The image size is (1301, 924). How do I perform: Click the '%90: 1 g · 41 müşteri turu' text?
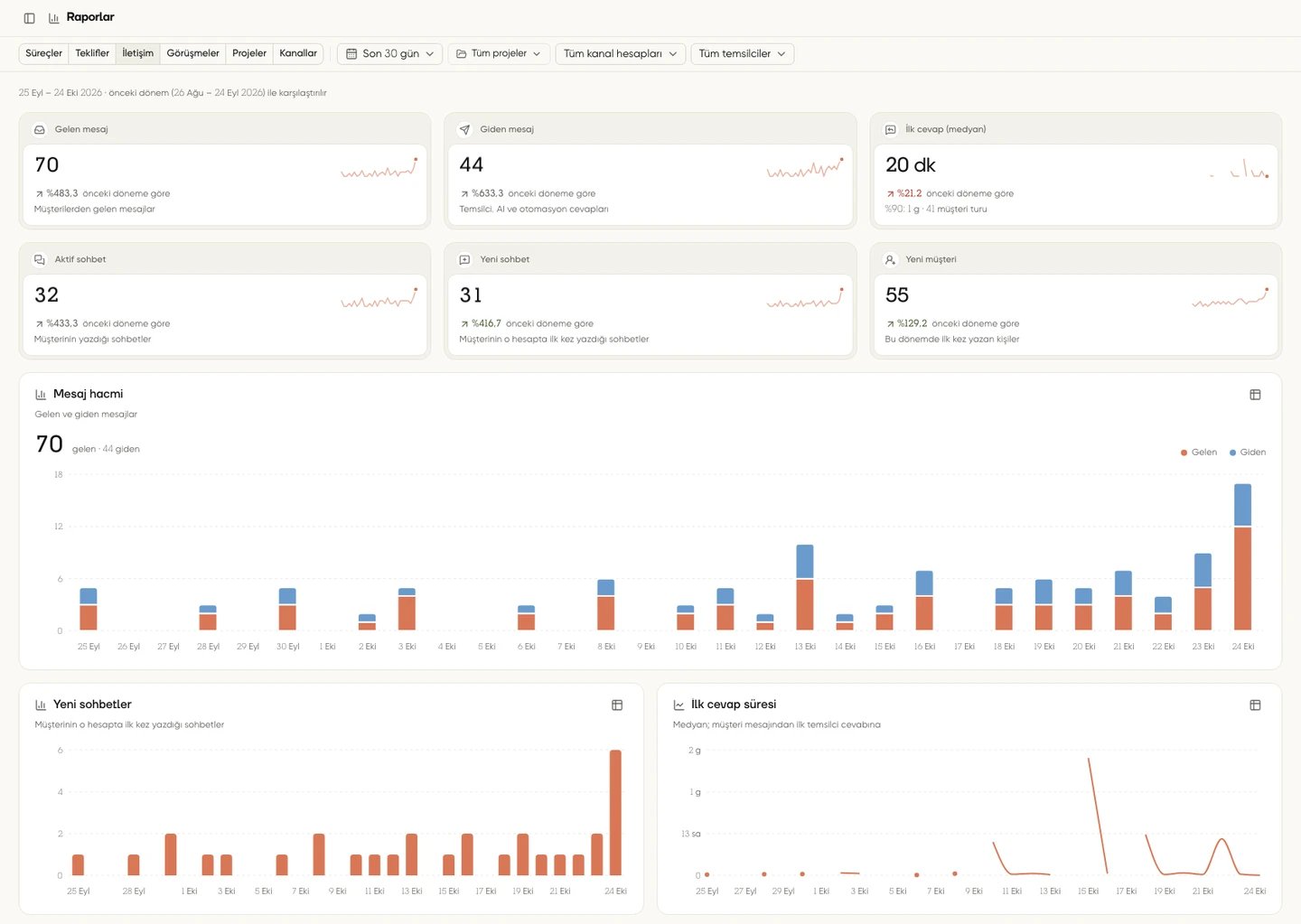coord(936,210)
